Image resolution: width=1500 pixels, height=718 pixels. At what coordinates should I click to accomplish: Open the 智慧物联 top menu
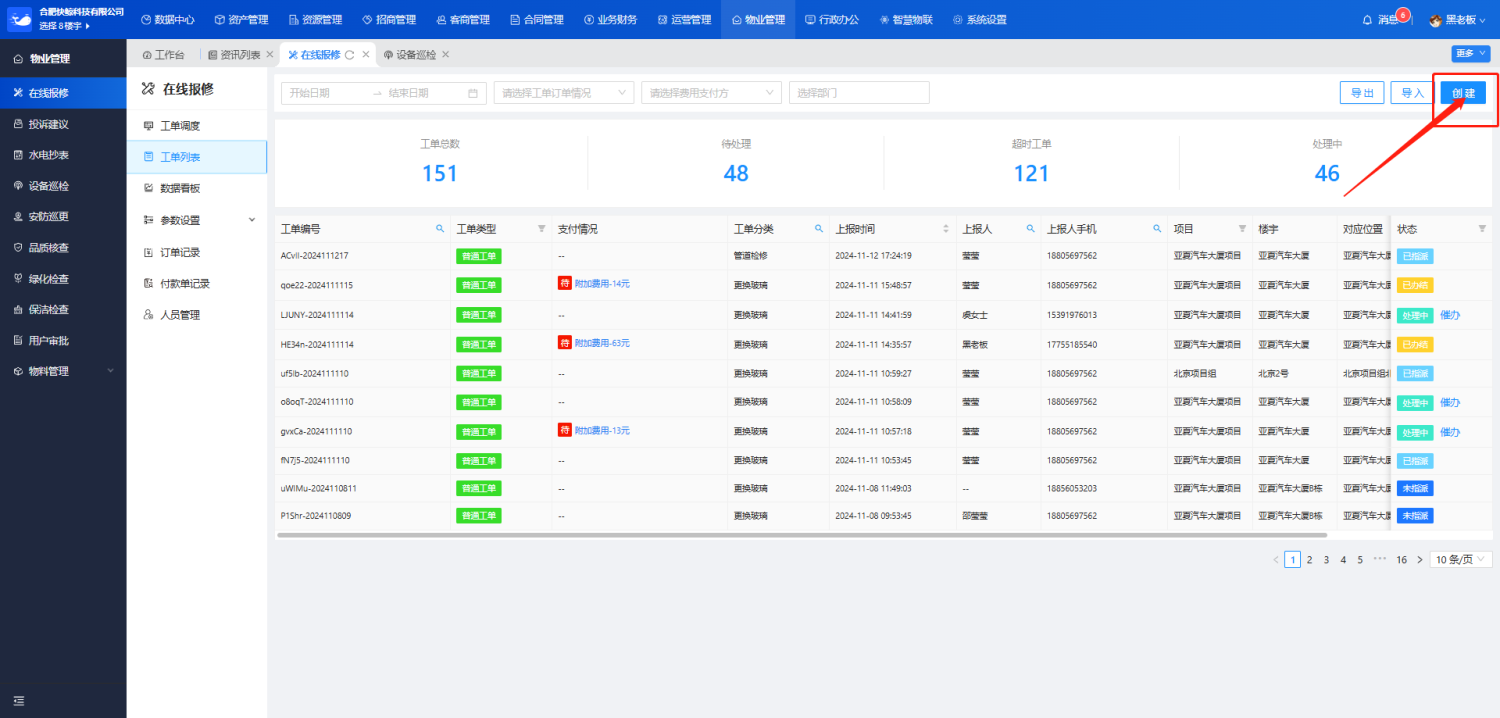click(x=906, y=20)
